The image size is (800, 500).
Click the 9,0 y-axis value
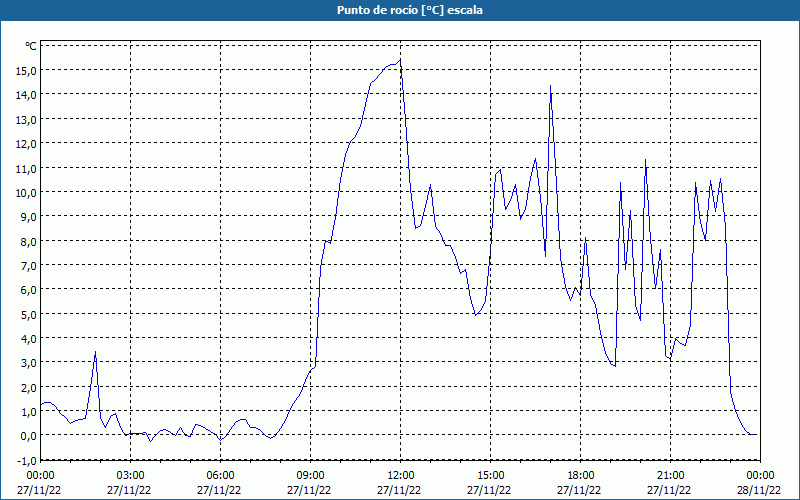click(29, 217)
